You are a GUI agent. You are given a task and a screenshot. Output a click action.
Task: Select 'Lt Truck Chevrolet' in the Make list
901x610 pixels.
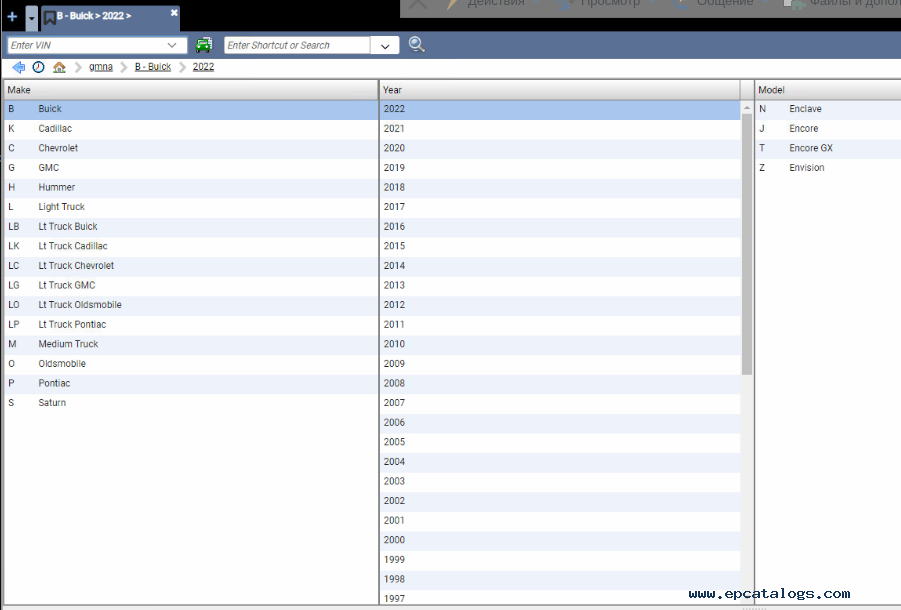pyautogui.click(x=191, y=265)
